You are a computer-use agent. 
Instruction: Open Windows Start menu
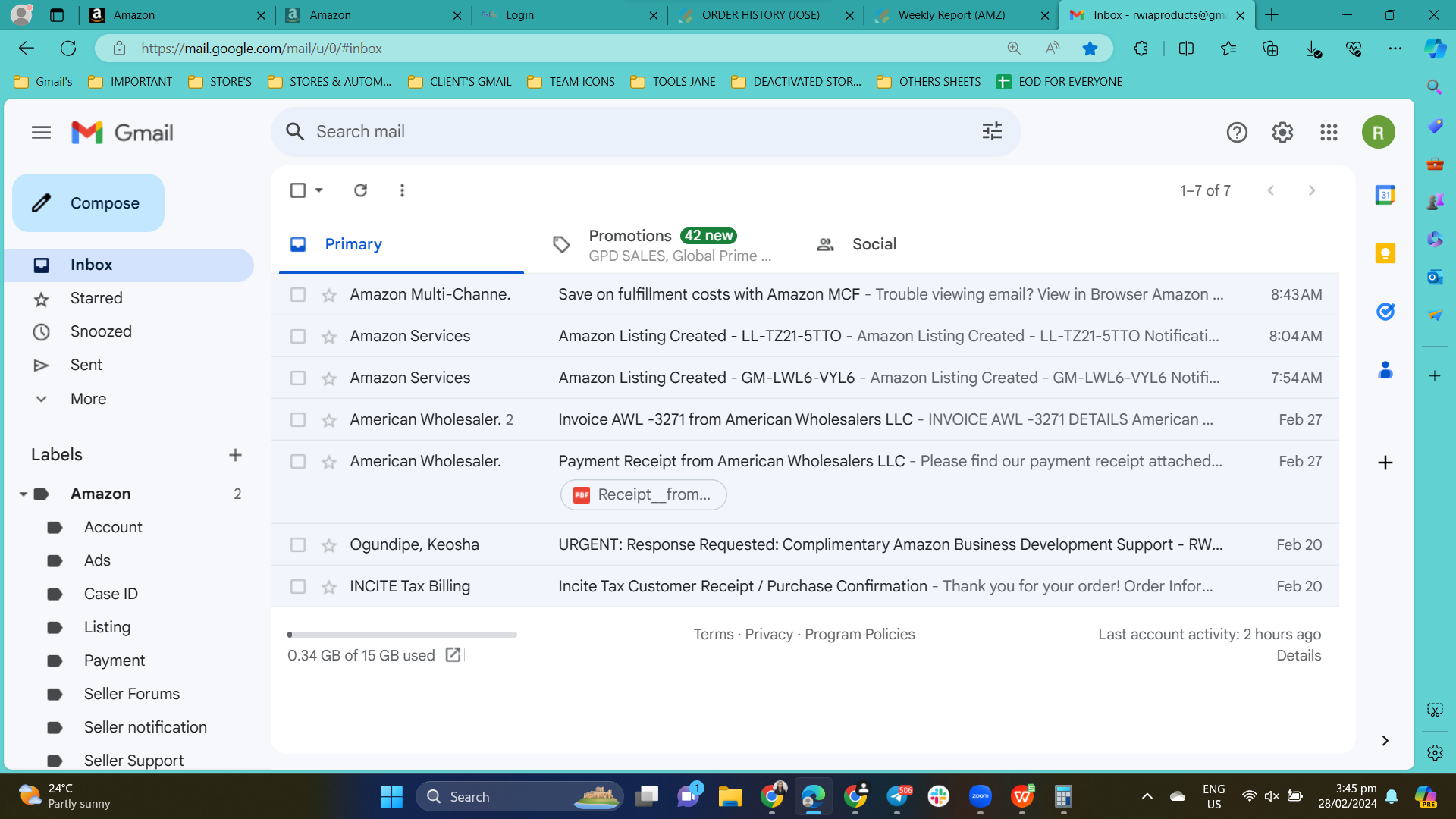pos(391,797)
